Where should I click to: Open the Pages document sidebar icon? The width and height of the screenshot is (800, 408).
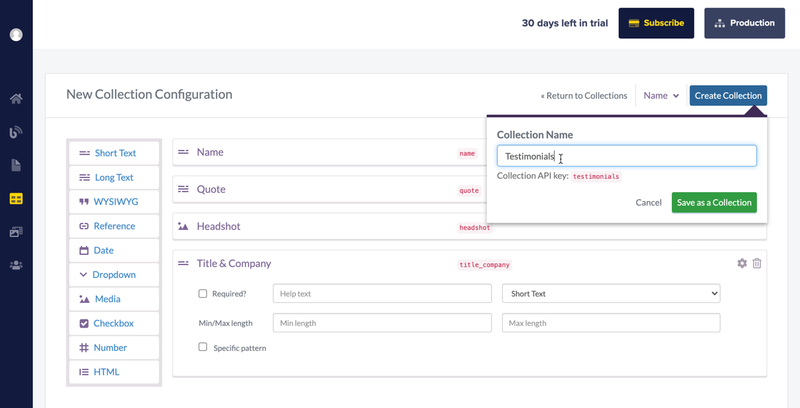tap(16, 165)
